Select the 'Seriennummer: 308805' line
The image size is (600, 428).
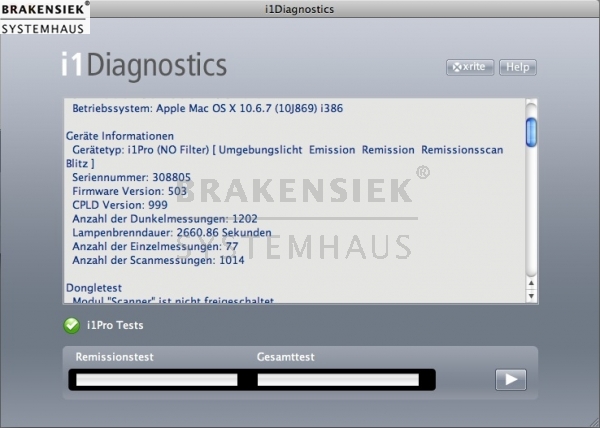(x=131, y=177)
